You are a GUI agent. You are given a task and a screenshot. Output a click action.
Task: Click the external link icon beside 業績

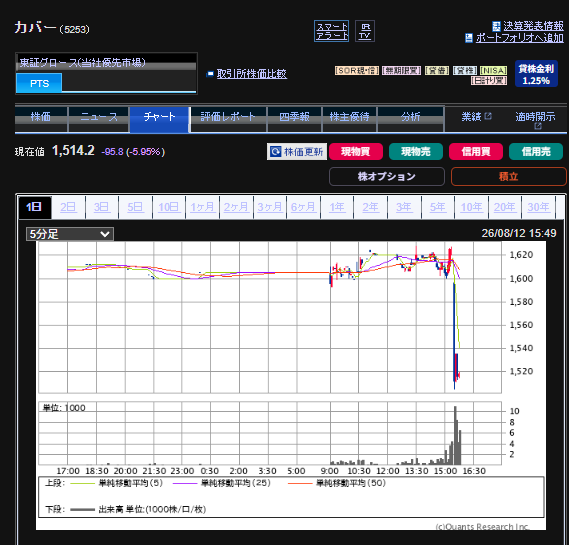(488, 116)
